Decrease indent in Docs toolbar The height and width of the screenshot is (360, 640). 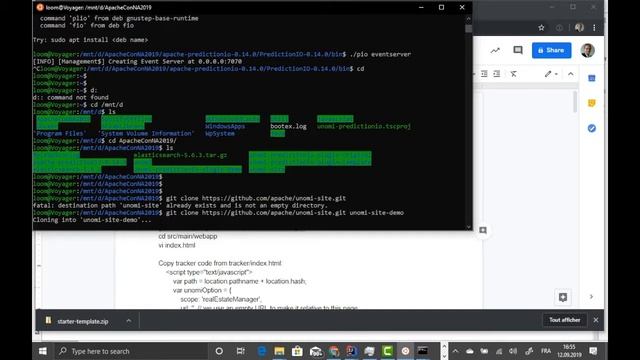pos(484,74)
